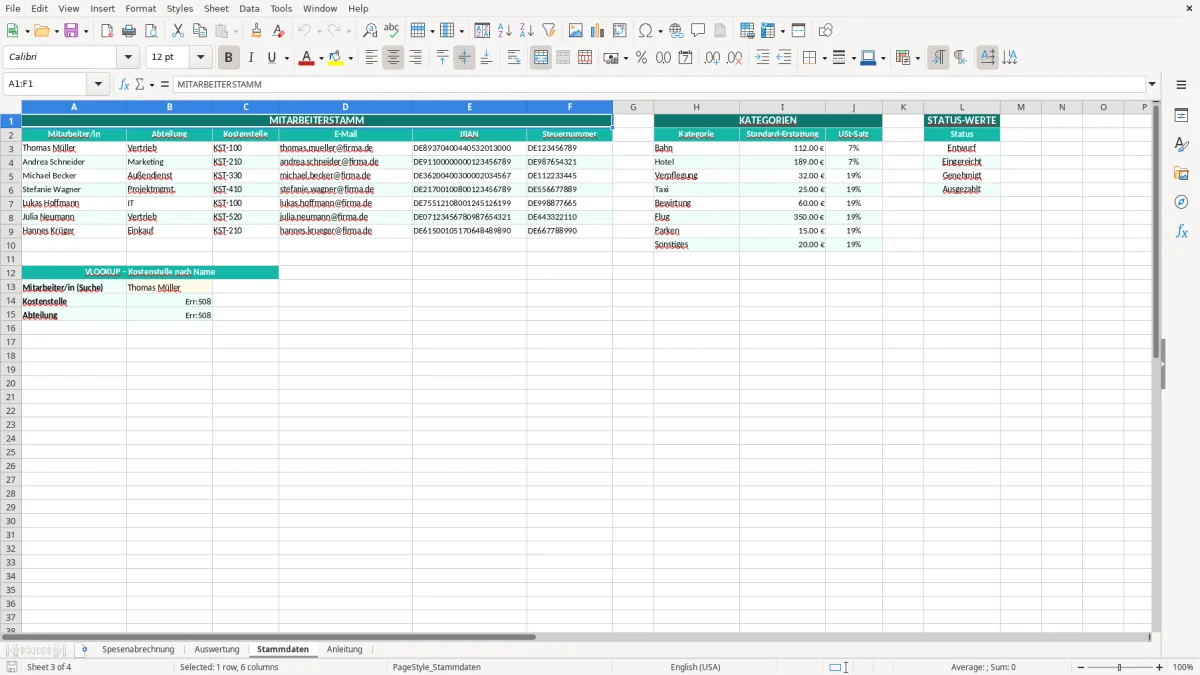Click the Clone Formatting paintbrush icon
Image resolution: width=1200 pixels, height=675 pixels.
(256, 31)
